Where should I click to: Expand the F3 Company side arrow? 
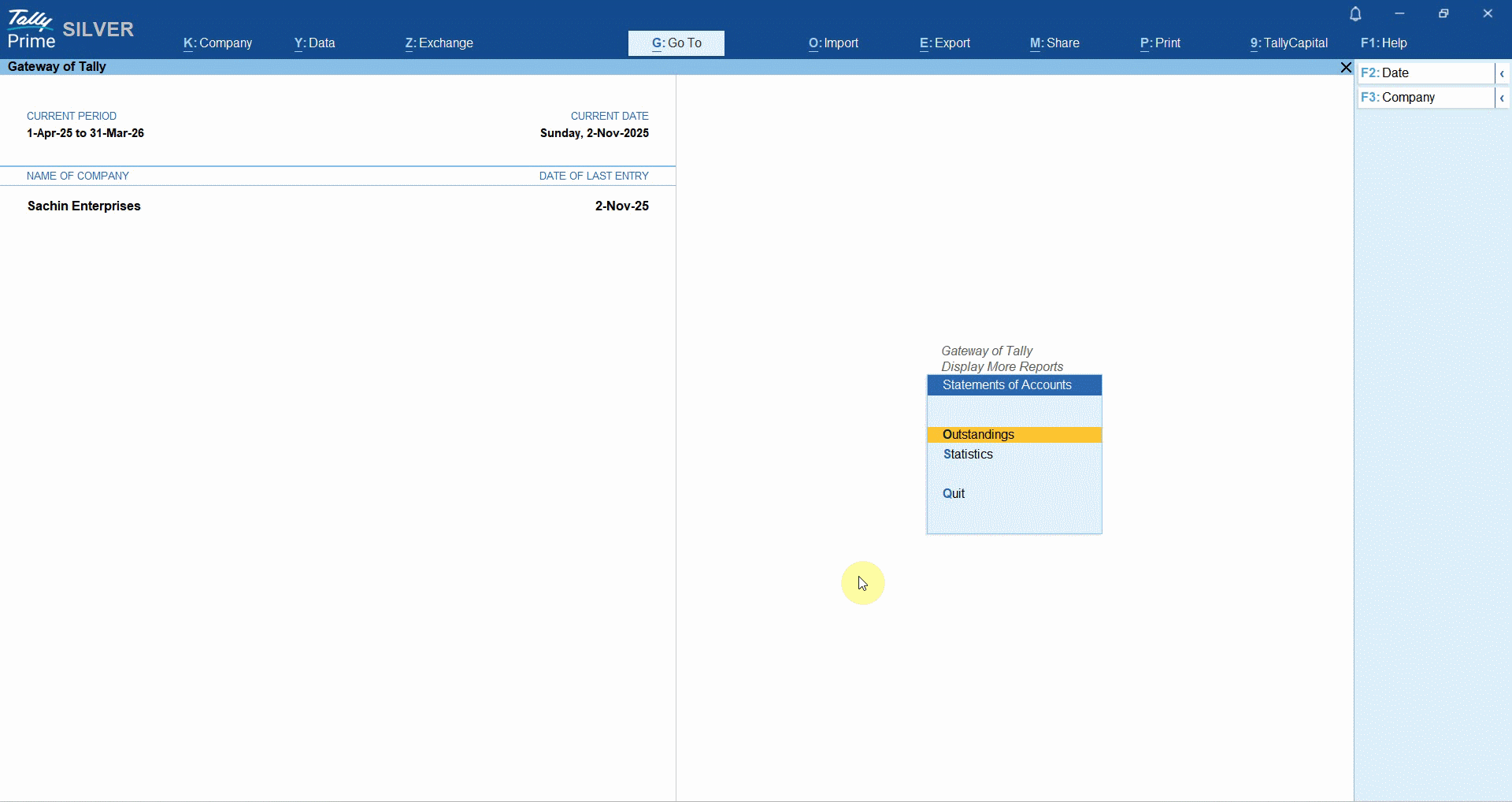[x=1502, y=98]
